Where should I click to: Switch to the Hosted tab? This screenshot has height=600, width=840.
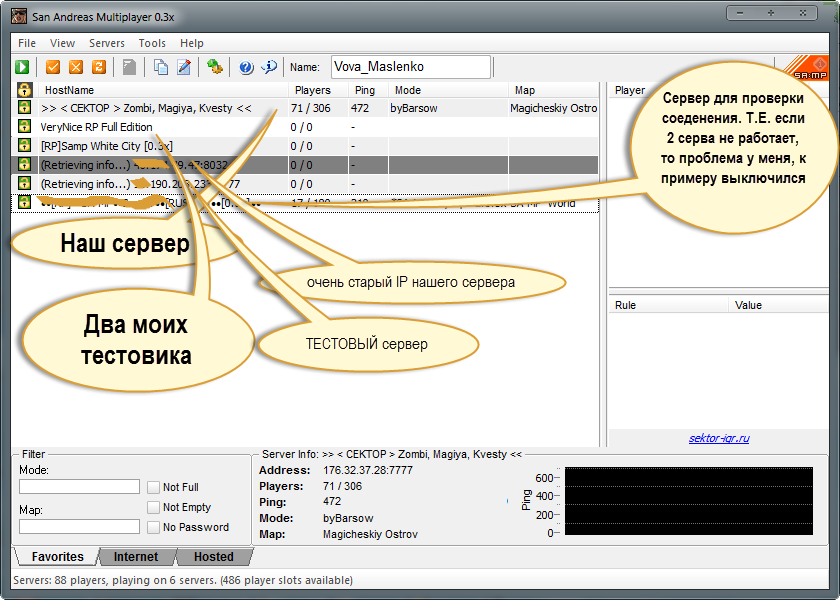pos(214,557)
